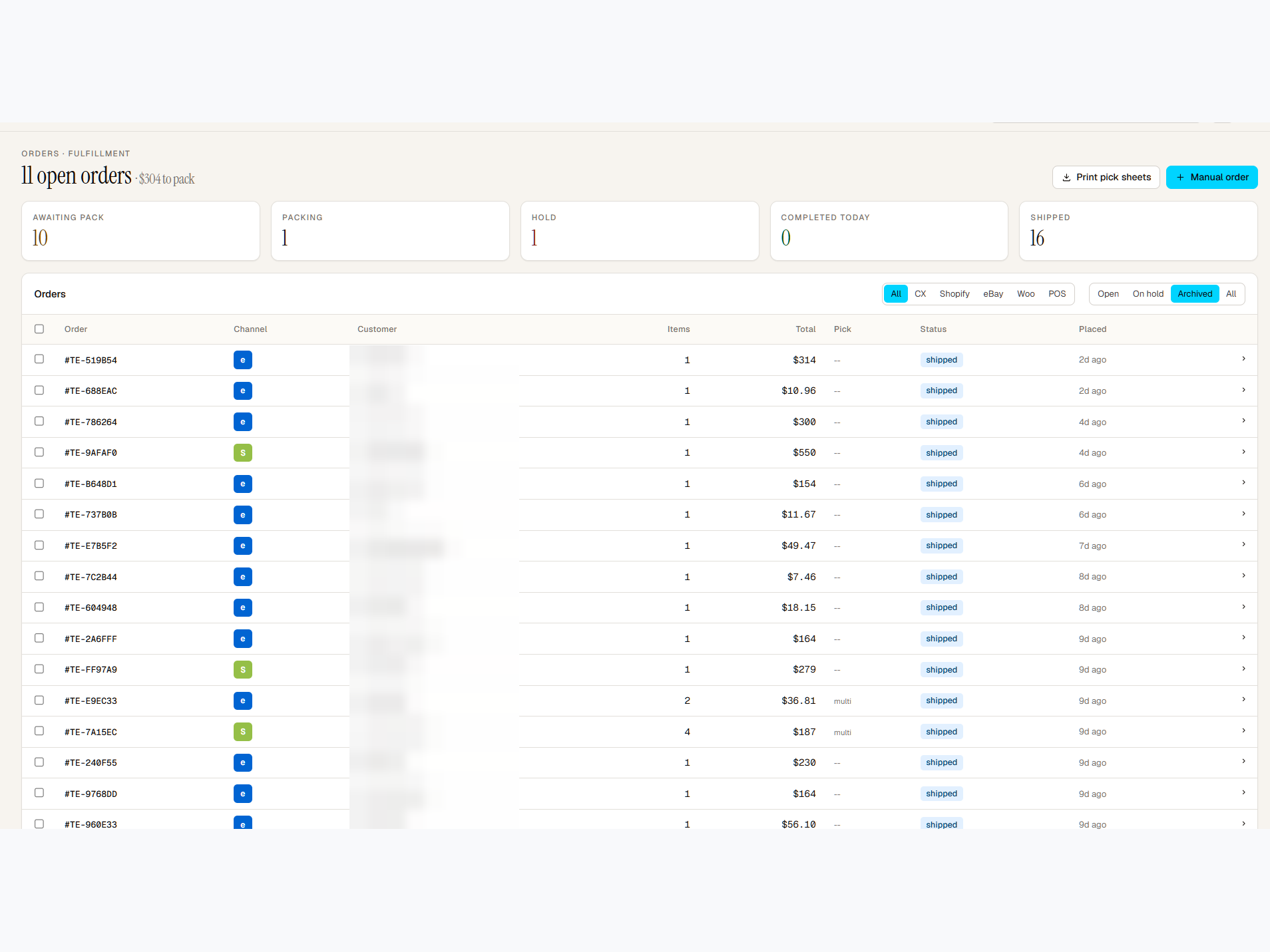Viewport: 1270px width, 952px height.
Task: Open the Completed Today summary card
Action: point(889,231)
